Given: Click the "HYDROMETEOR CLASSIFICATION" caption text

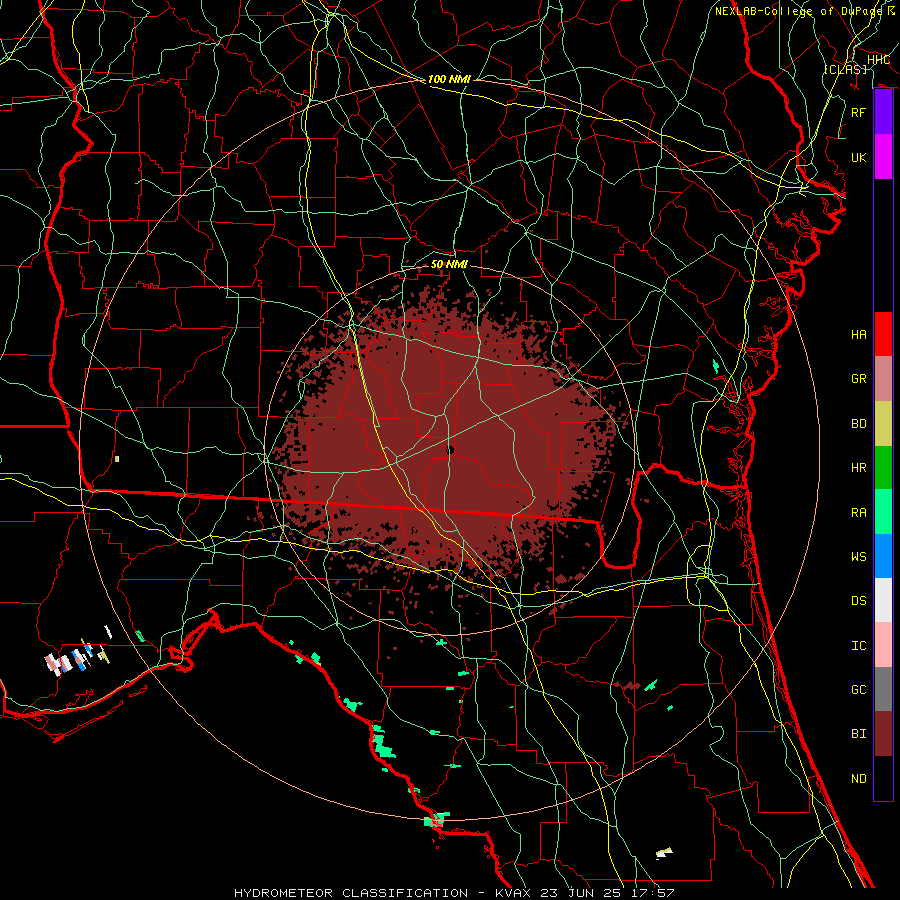Looking at the screenshot, I should click(351, 893).
